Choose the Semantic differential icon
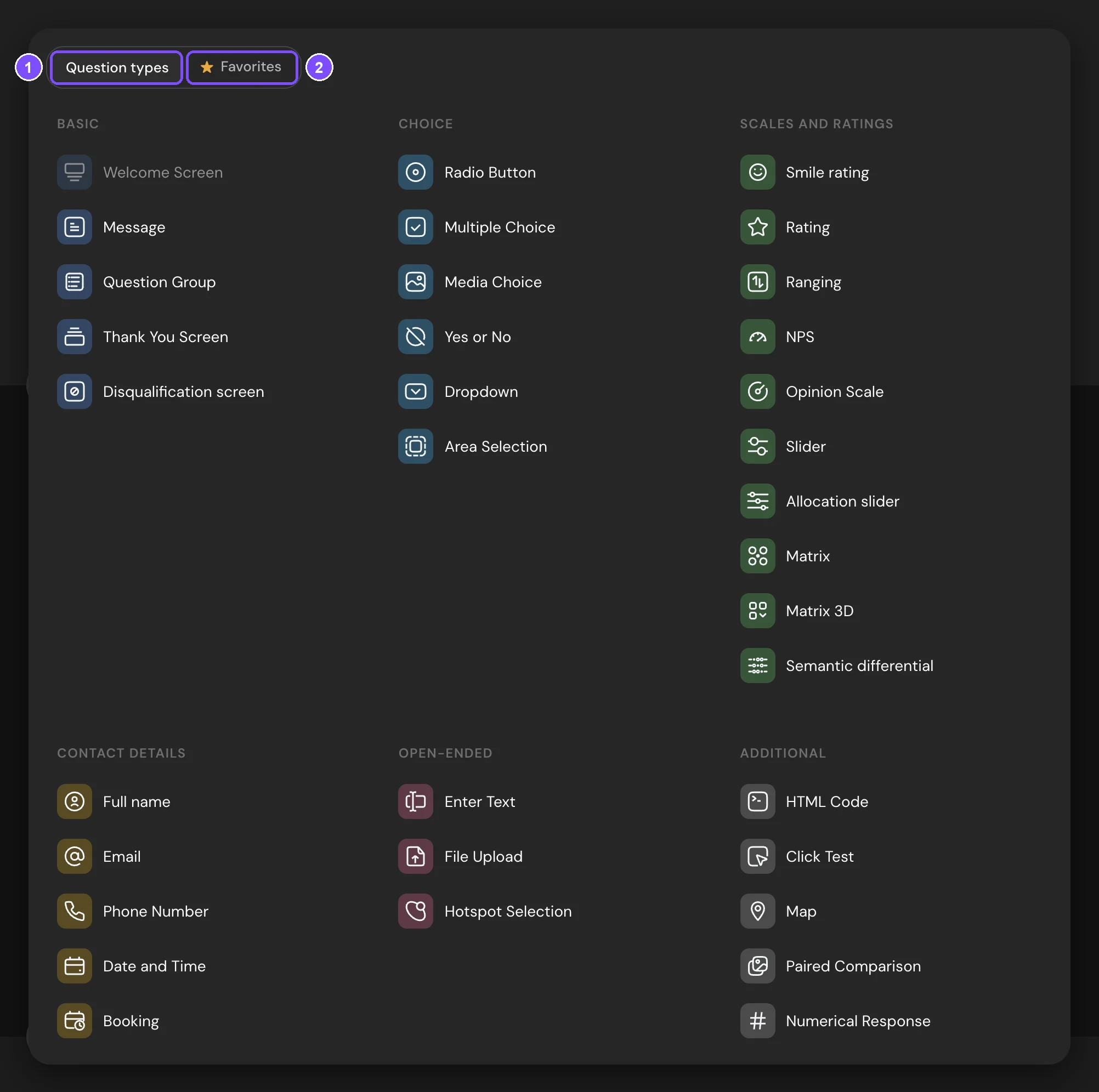 (x=758, y=666)
